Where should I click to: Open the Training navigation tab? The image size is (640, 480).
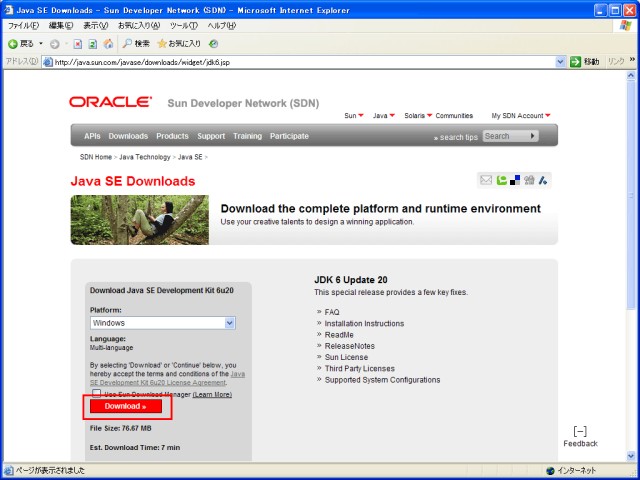pos(247,136)
